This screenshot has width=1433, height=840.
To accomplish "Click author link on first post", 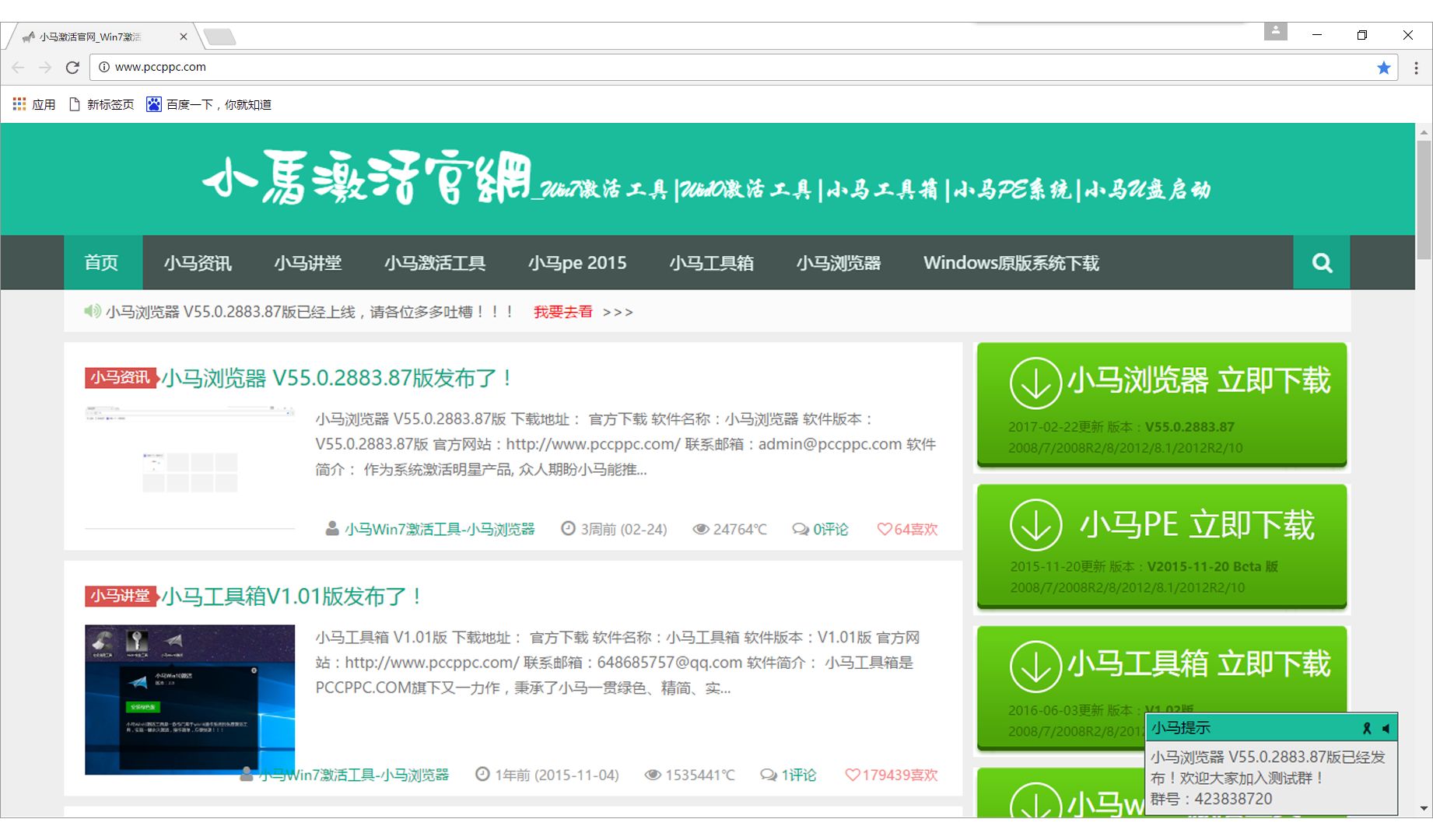I will point(440,529).
